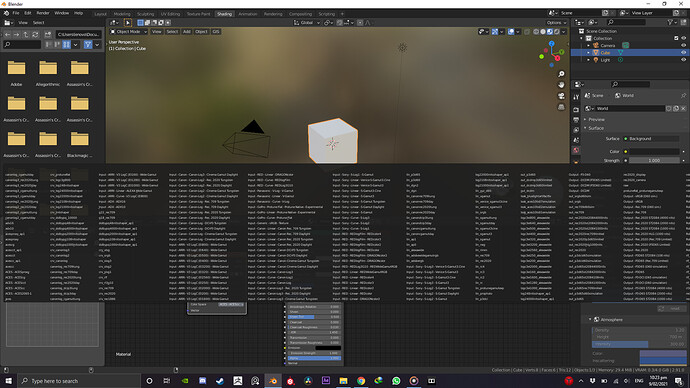
Task: Uncheck the Collection exclude checkbox
Action: (x=676, y=38)
